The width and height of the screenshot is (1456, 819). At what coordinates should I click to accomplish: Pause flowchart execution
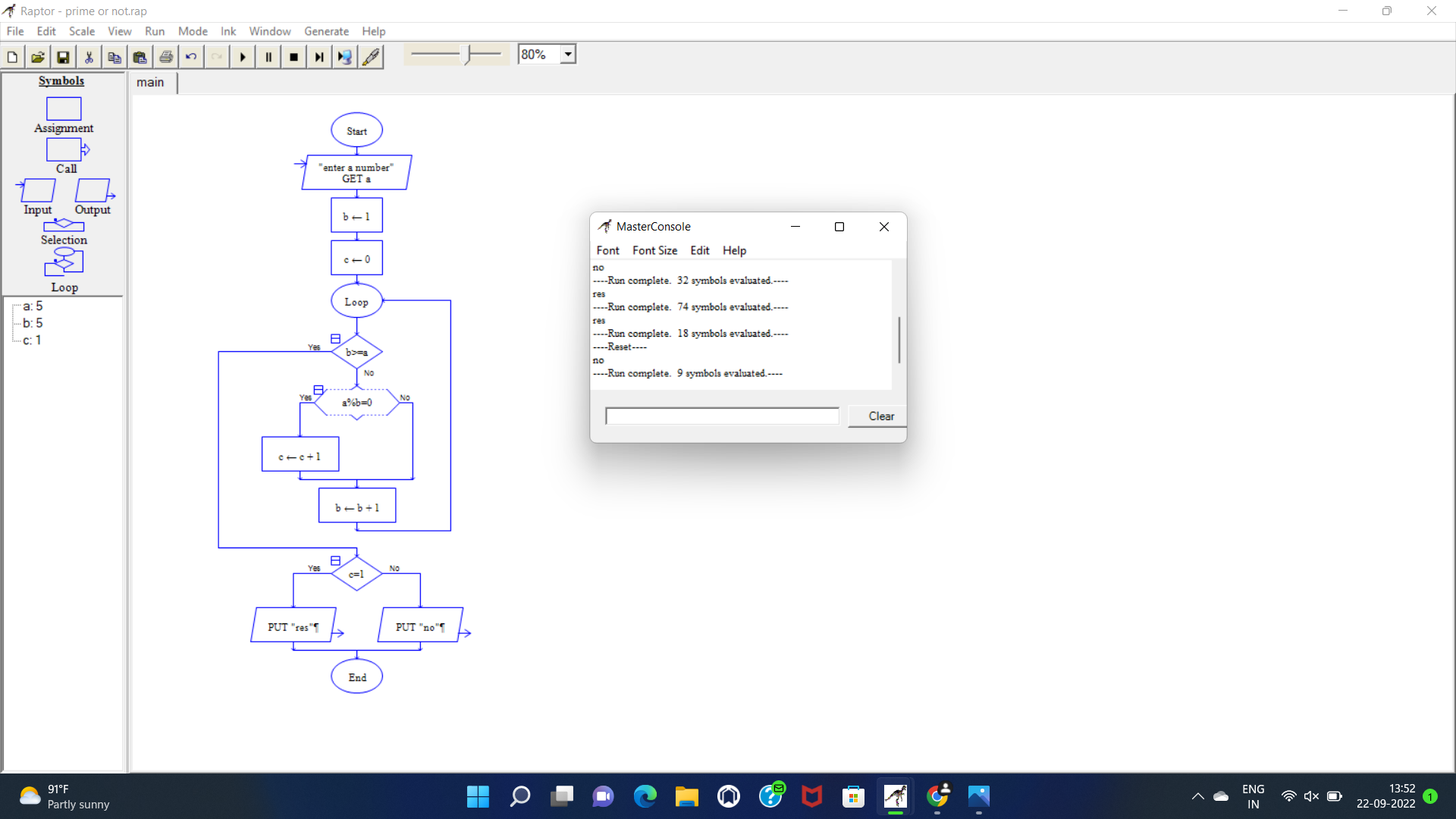(x=268, y=57)
